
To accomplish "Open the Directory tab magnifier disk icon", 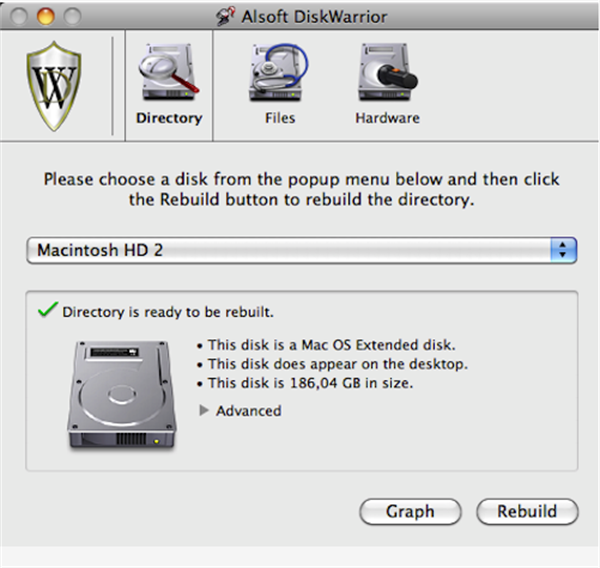I will coord(169,72).
